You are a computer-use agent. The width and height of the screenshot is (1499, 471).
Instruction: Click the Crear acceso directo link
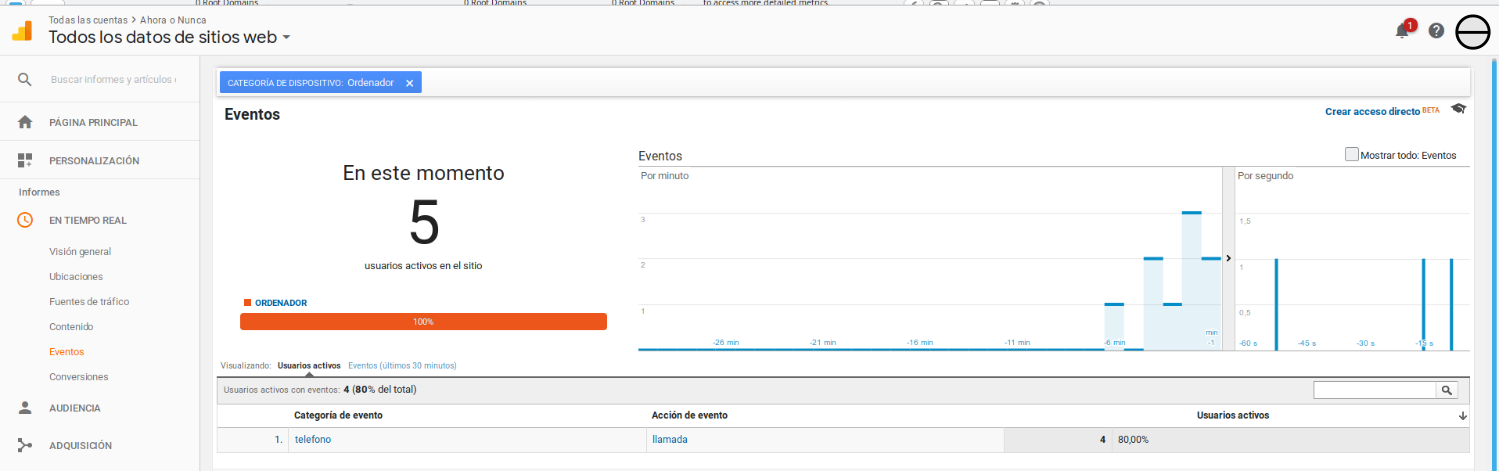pyautogui.click(x=1372, y=112)
